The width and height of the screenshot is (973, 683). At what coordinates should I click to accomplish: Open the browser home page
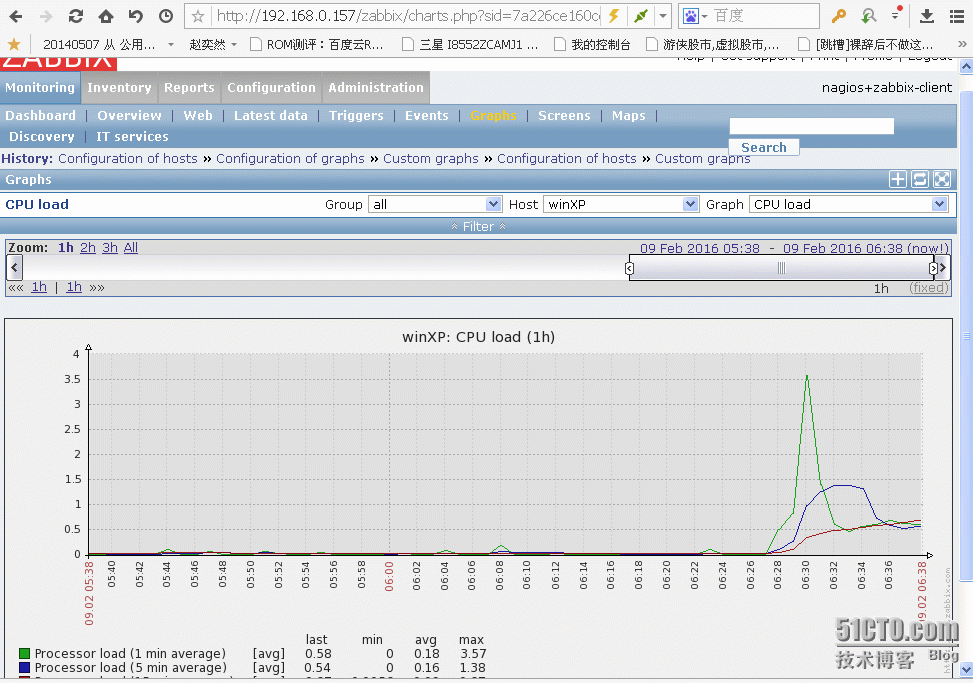click(106, 16)
